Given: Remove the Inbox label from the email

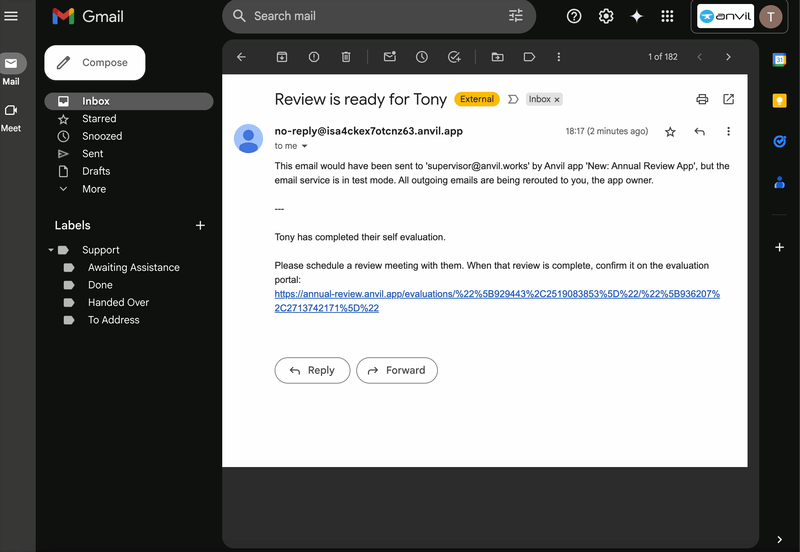Looking at the screenshot, I should [x=557, y=100].
